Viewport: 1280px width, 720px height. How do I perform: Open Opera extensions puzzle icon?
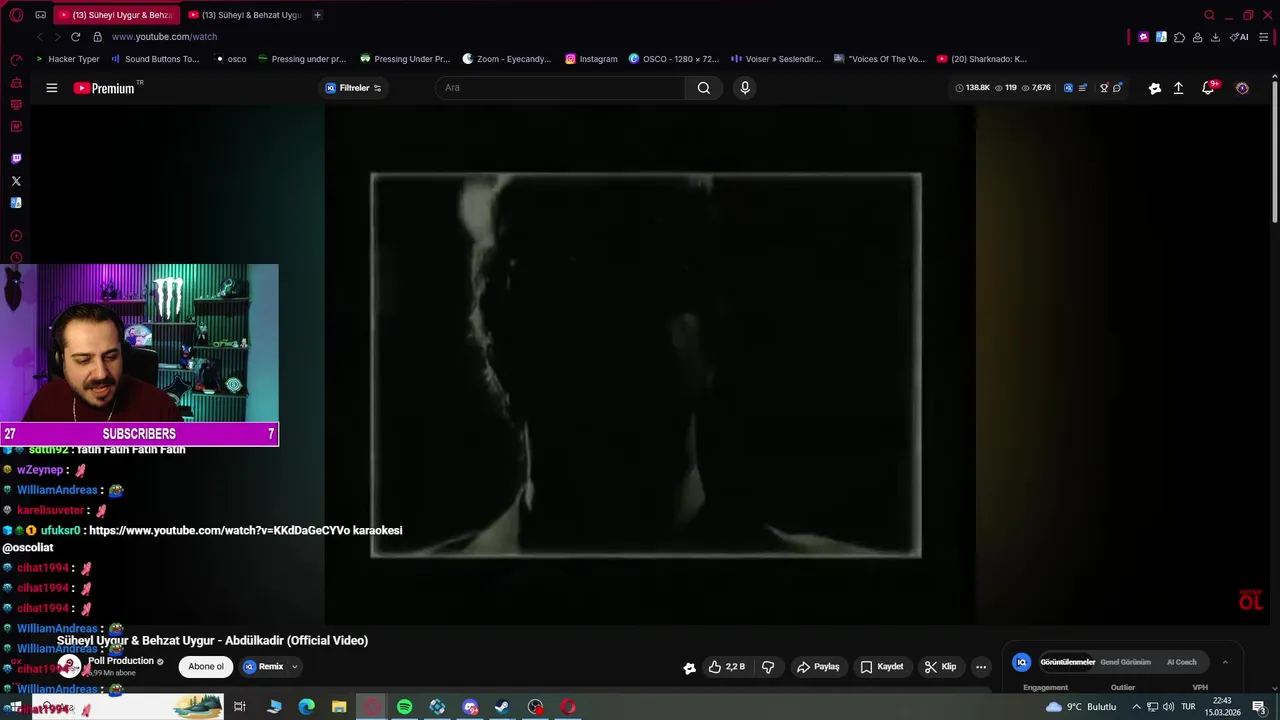pyautogui.click(x=1180, y=37)
